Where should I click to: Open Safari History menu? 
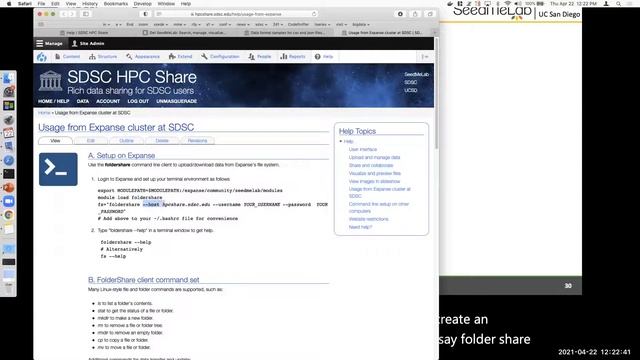click(x=90, y=4)
